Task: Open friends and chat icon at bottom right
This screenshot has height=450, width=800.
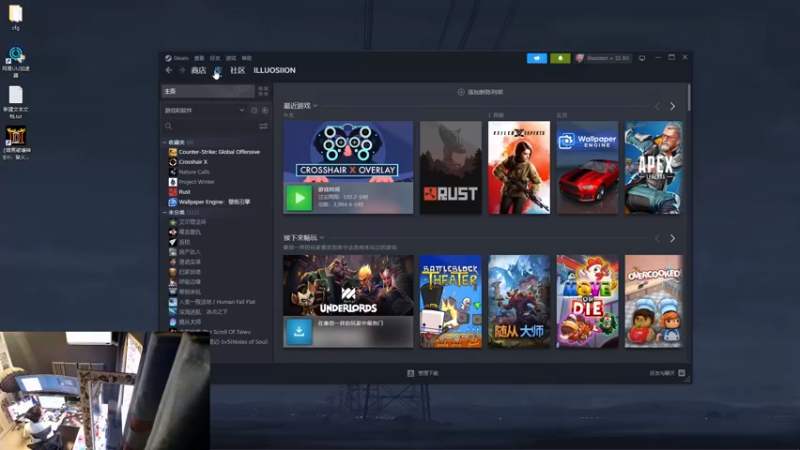Action: click(x=682, y=373)
